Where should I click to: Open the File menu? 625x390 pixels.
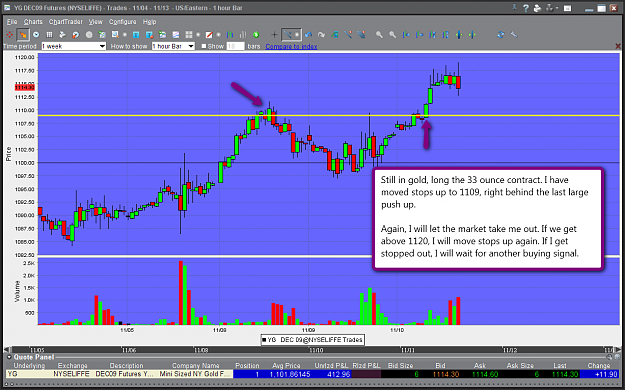[x=12, y=22]
